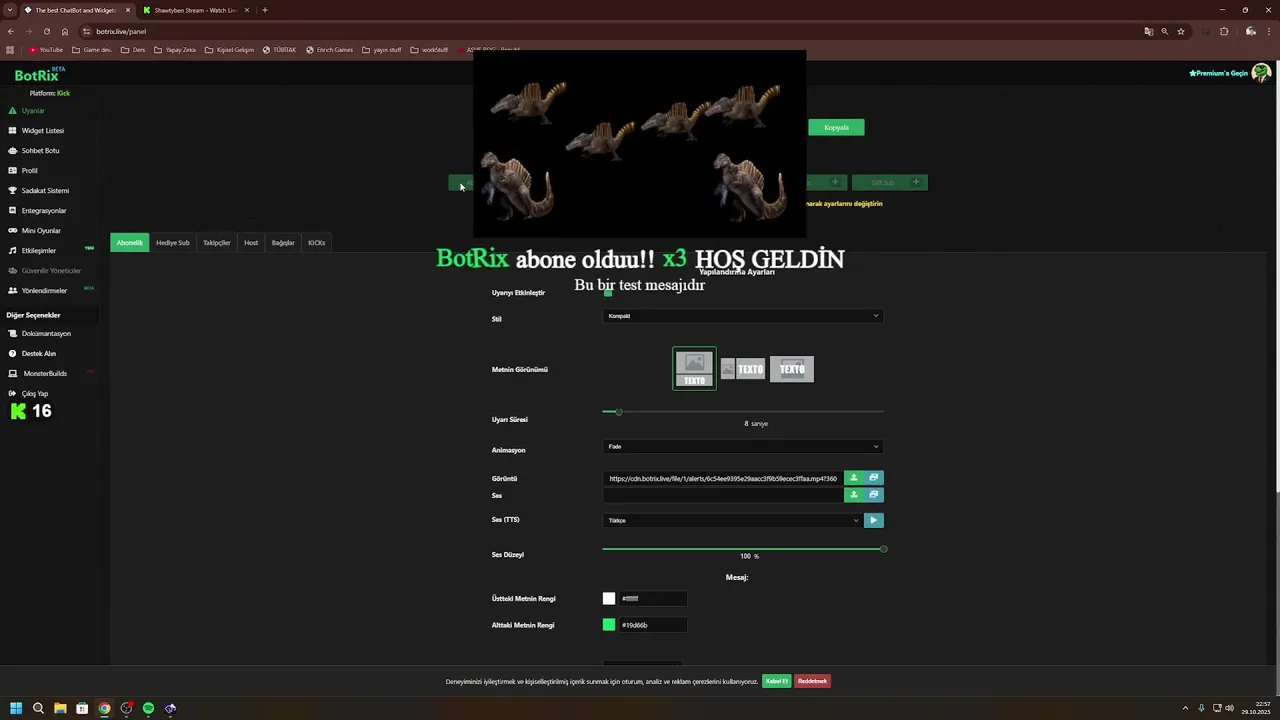Viewport: 1280px width, 720px height.
Task: Open the browser home page button
Action: (65, 31)
